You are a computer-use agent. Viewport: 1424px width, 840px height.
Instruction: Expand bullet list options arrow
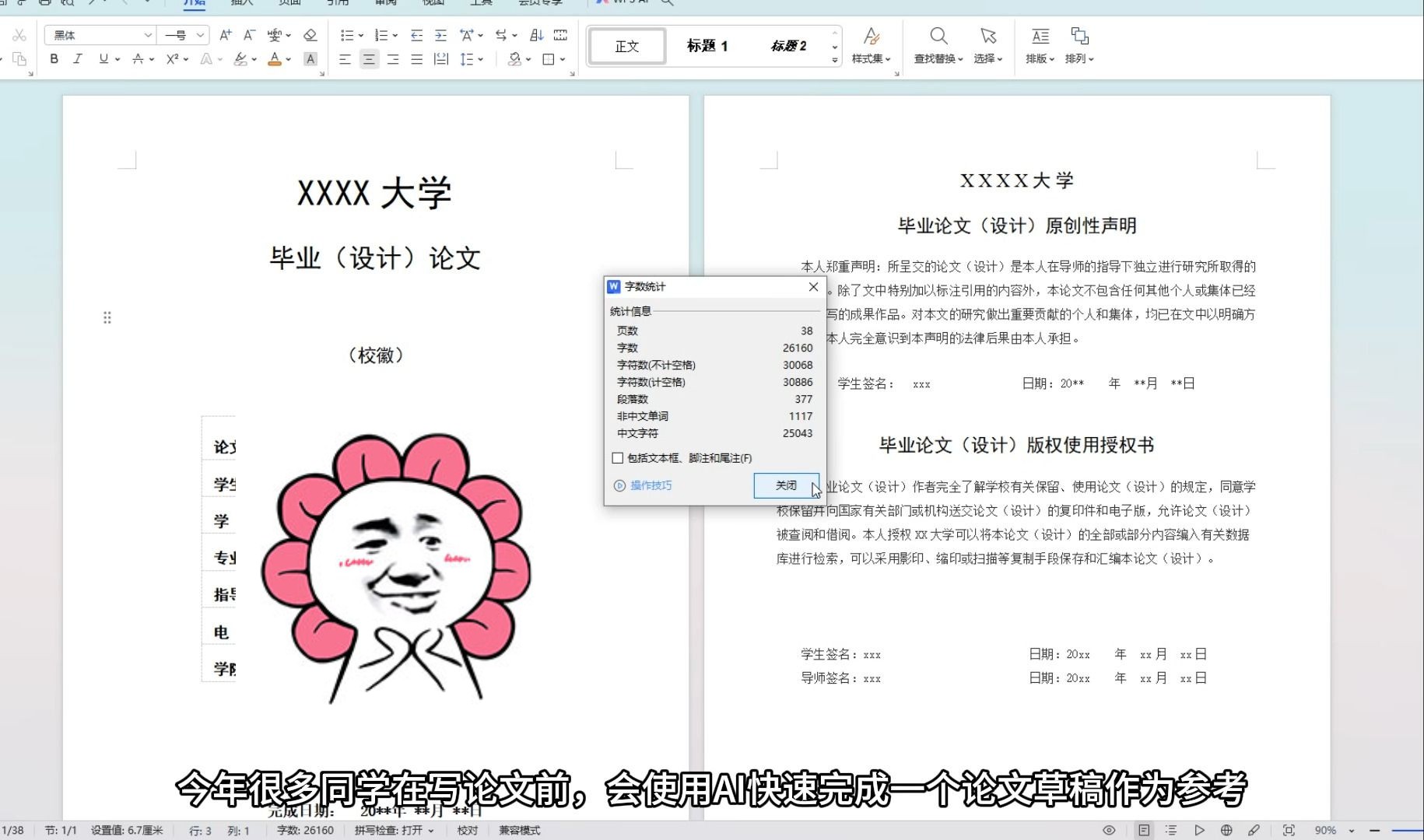click(x=361, y=36)
